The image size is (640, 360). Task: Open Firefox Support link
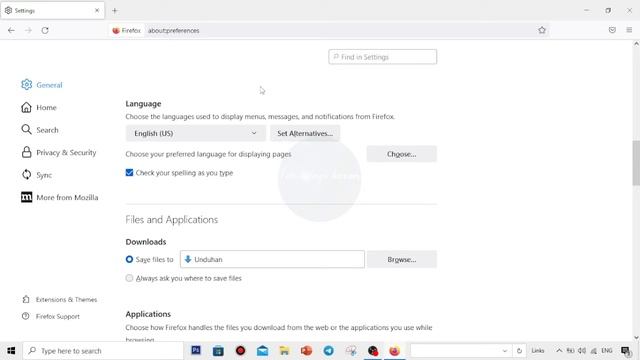point(51,316)
